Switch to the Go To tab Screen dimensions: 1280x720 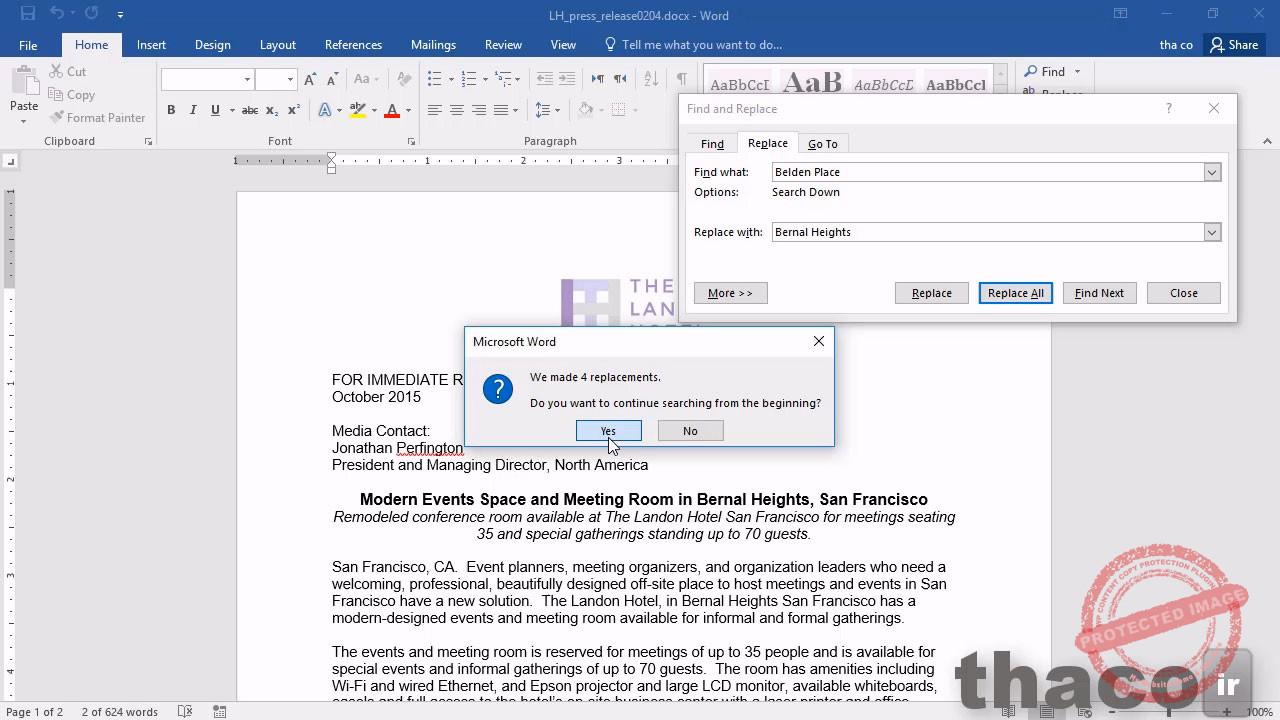point(823,144)
